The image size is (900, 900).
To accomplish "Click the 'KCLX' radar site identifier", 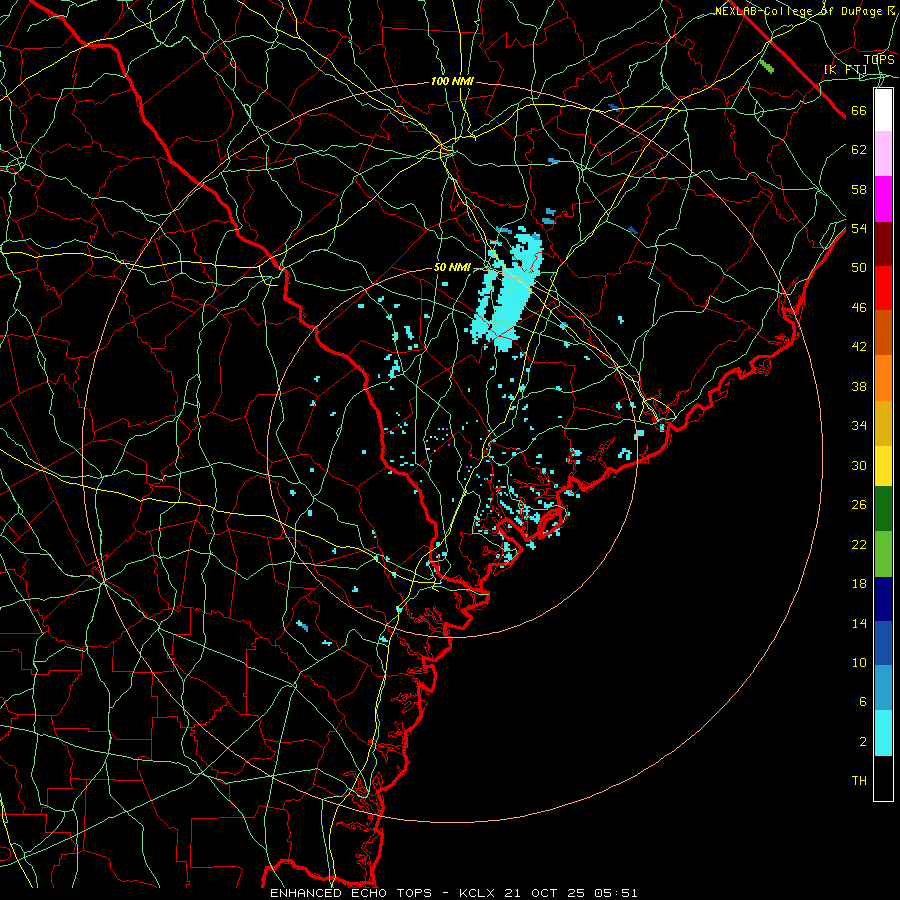I will (x=477, y=893).
